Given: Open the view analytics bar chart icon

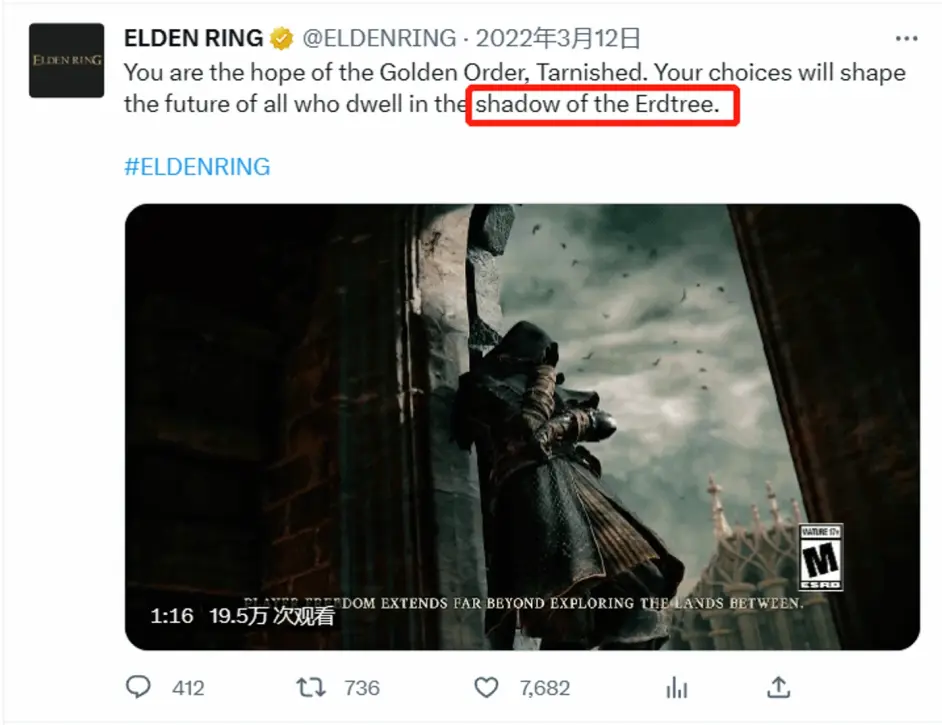Looking at the screenshot, I should (676, 687).
